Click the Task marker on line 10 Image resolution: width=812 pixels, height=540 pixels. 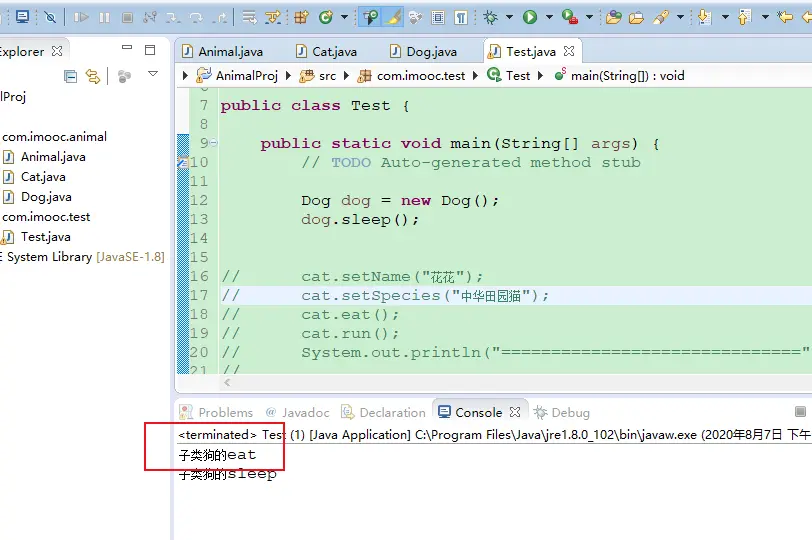pyautogui.click(x=182, y=162)
